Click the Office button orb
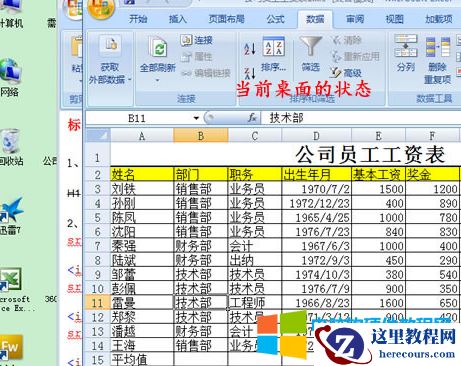461x366 pixels. (x=101, y=7)
